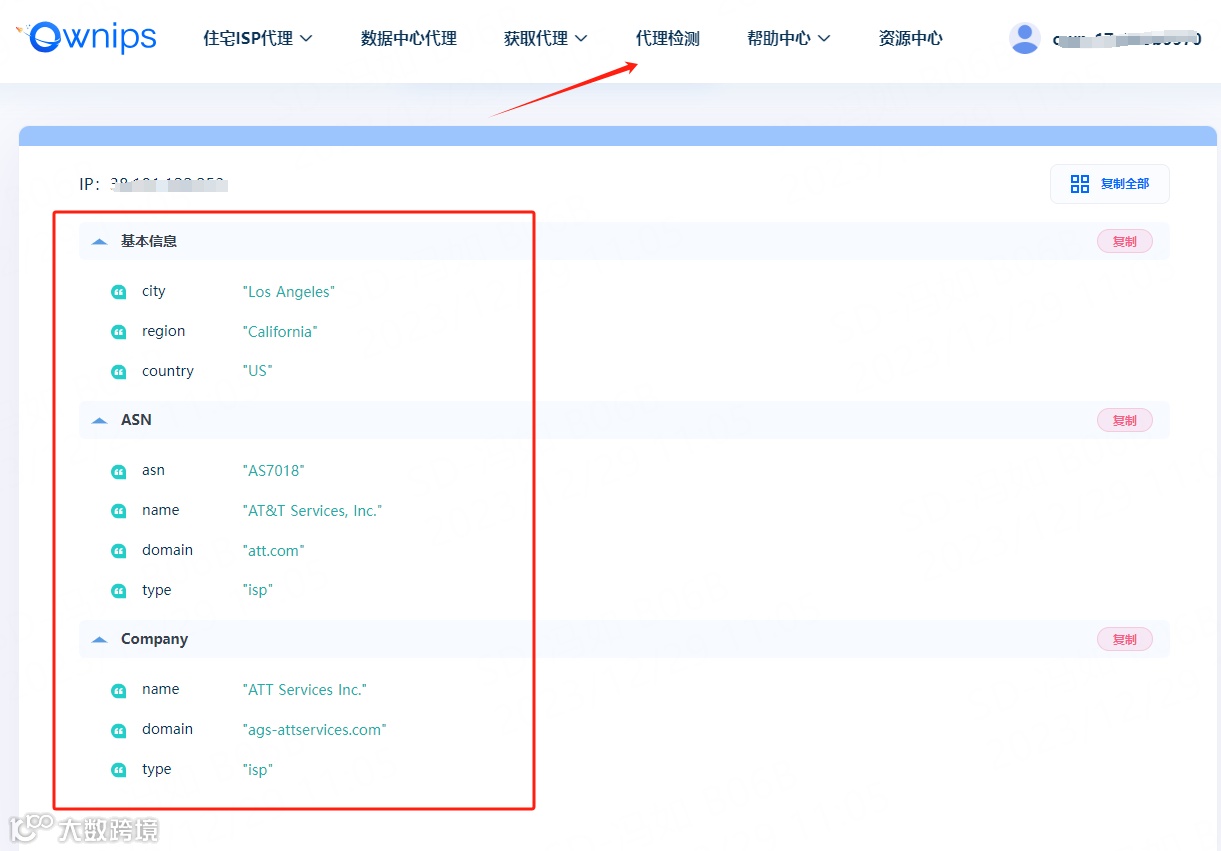Collapse the 基本信息 section arrow
This screenshot has width=1221, height=851.
click(x=99, y=241)
